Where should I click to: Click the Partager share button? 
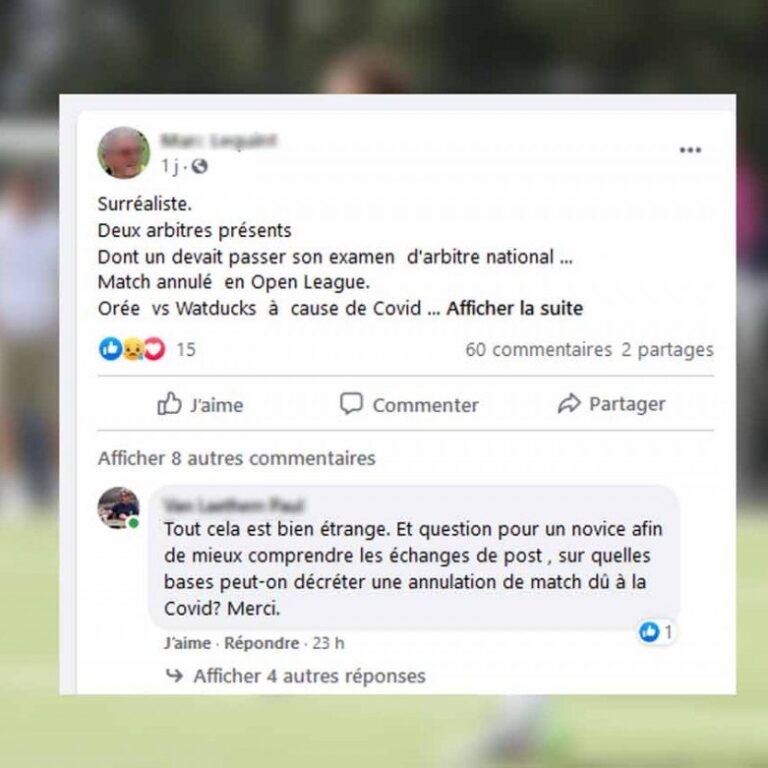pos(611,404)
